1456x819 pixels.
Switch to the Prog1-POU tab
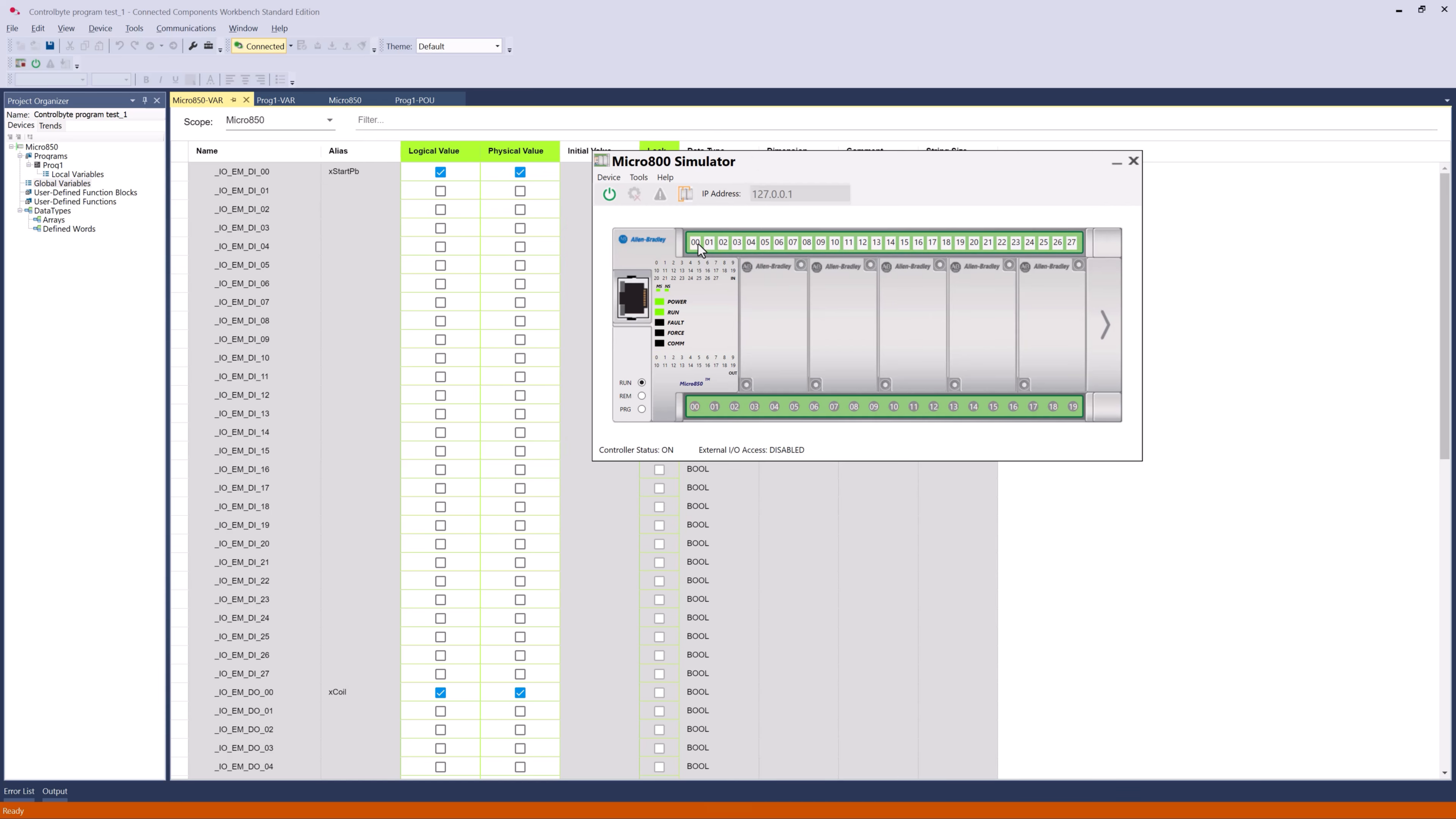[x=415, y=100]
